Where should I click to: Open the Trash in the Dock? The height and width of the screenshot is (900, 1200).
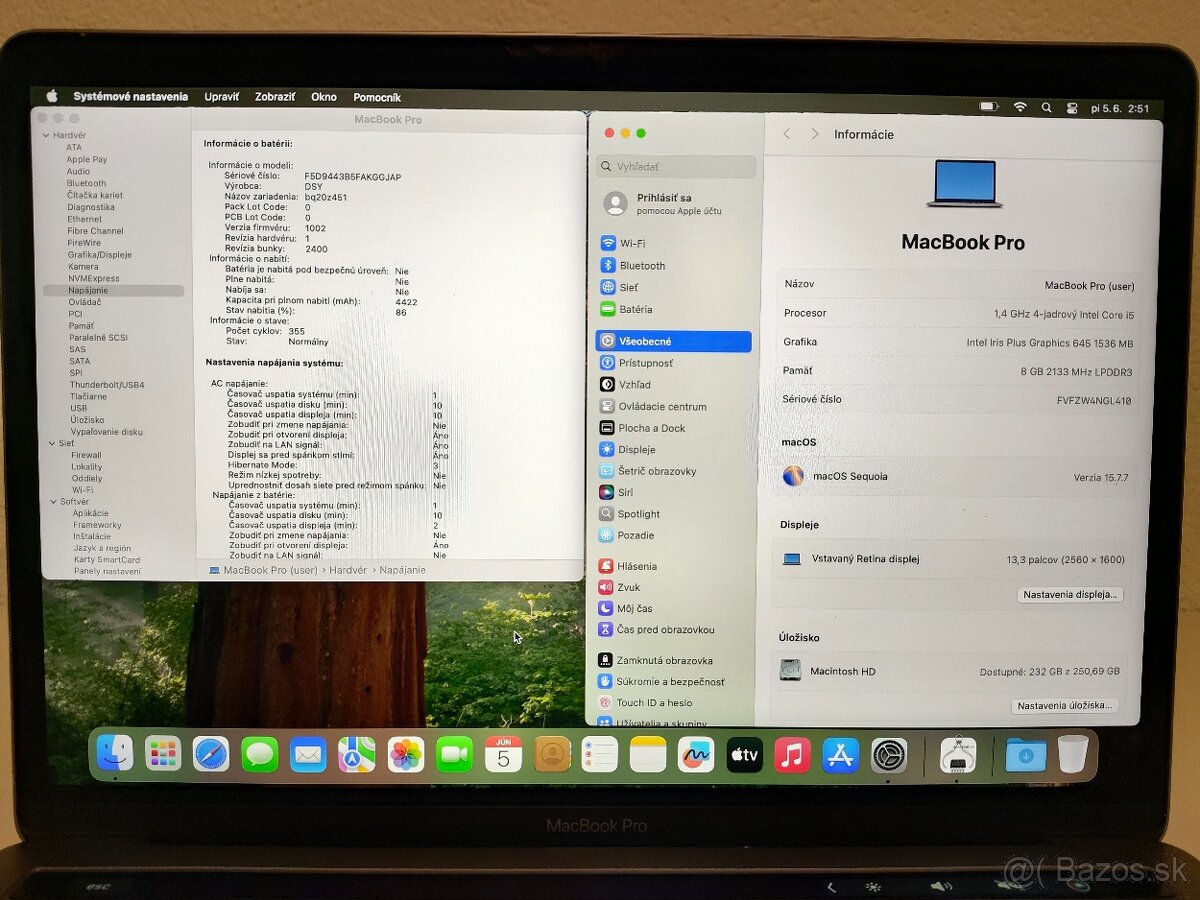point(1073,753)
